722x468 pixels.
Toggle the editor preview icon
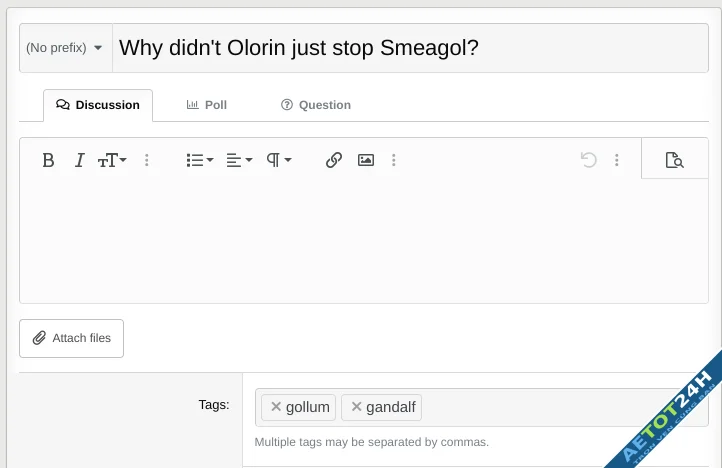tap(674, 160)
